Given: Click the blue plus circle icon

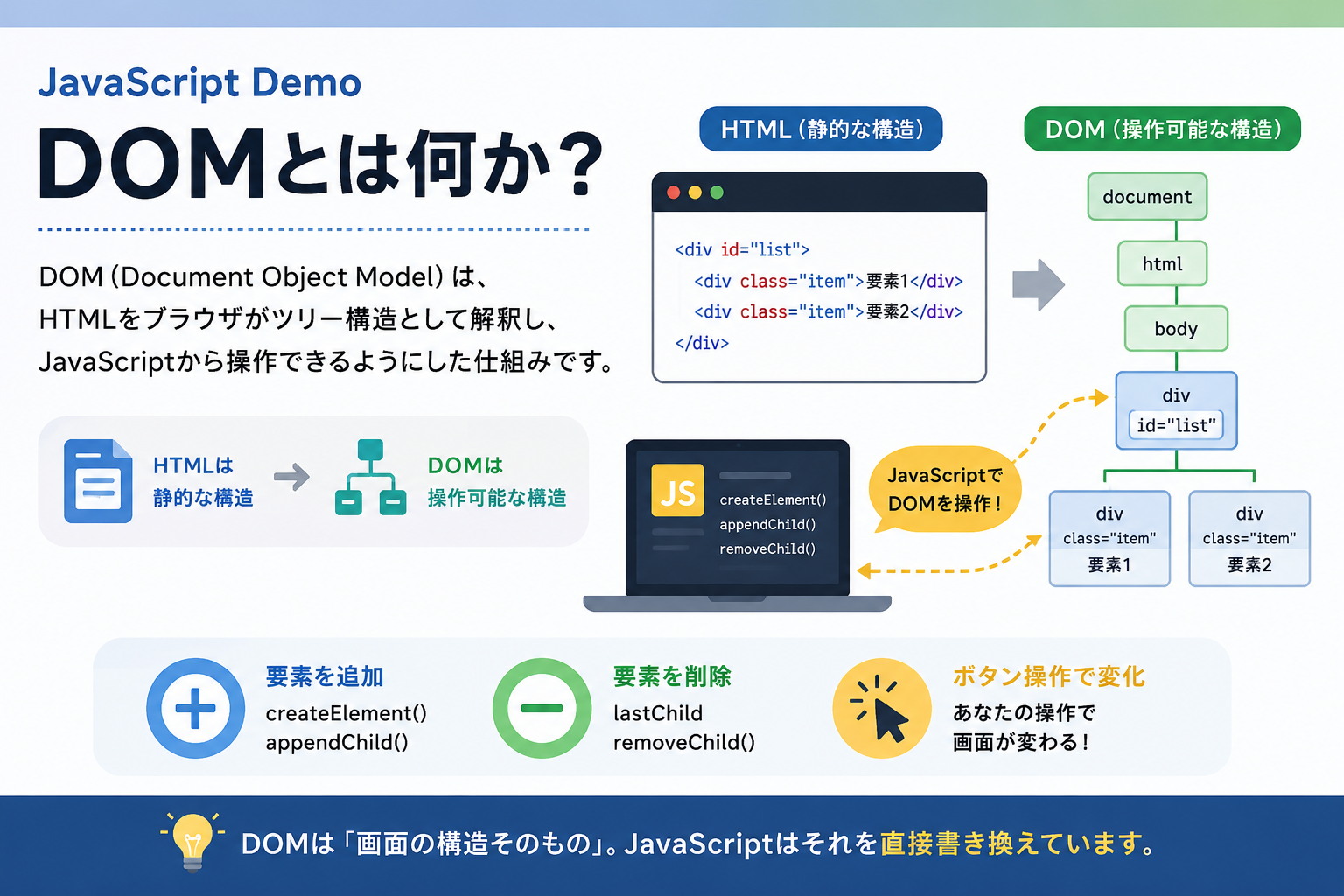Looking at the screenshot, I should 195,708.
